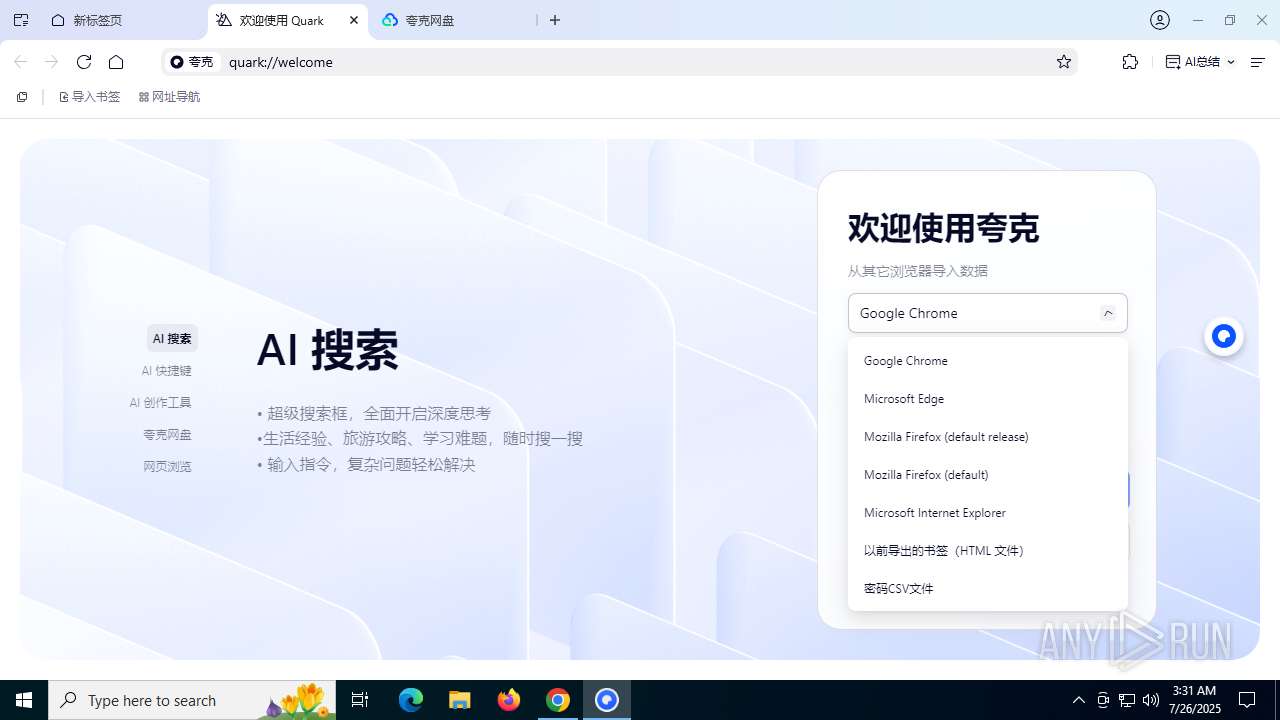Select the AI 搜索 section
This screenshot has width=1280, height=720.
[172, 338]
